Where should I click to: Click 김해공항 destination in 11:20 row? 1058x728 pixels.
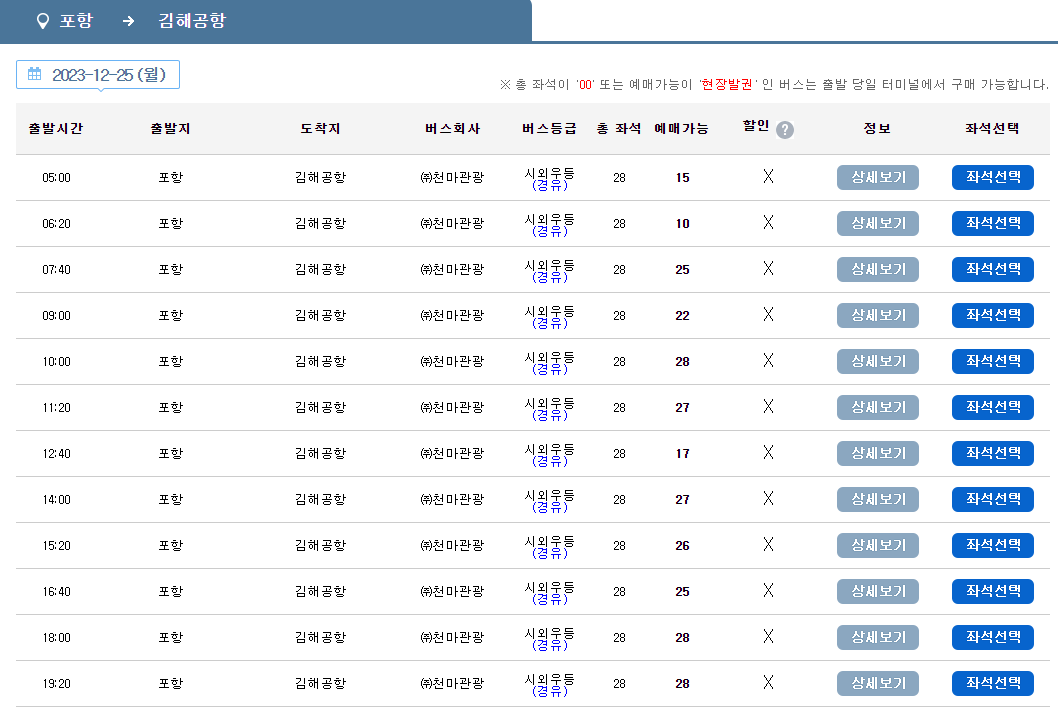[x=320, y=408]
